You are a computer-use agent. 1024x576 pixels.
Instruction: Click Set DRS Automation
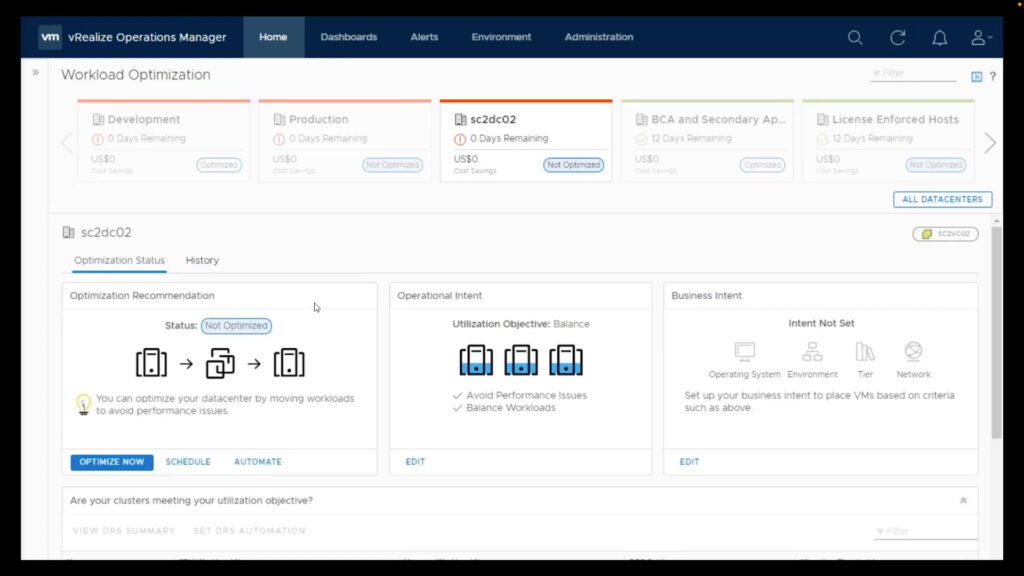coord(249,531)
